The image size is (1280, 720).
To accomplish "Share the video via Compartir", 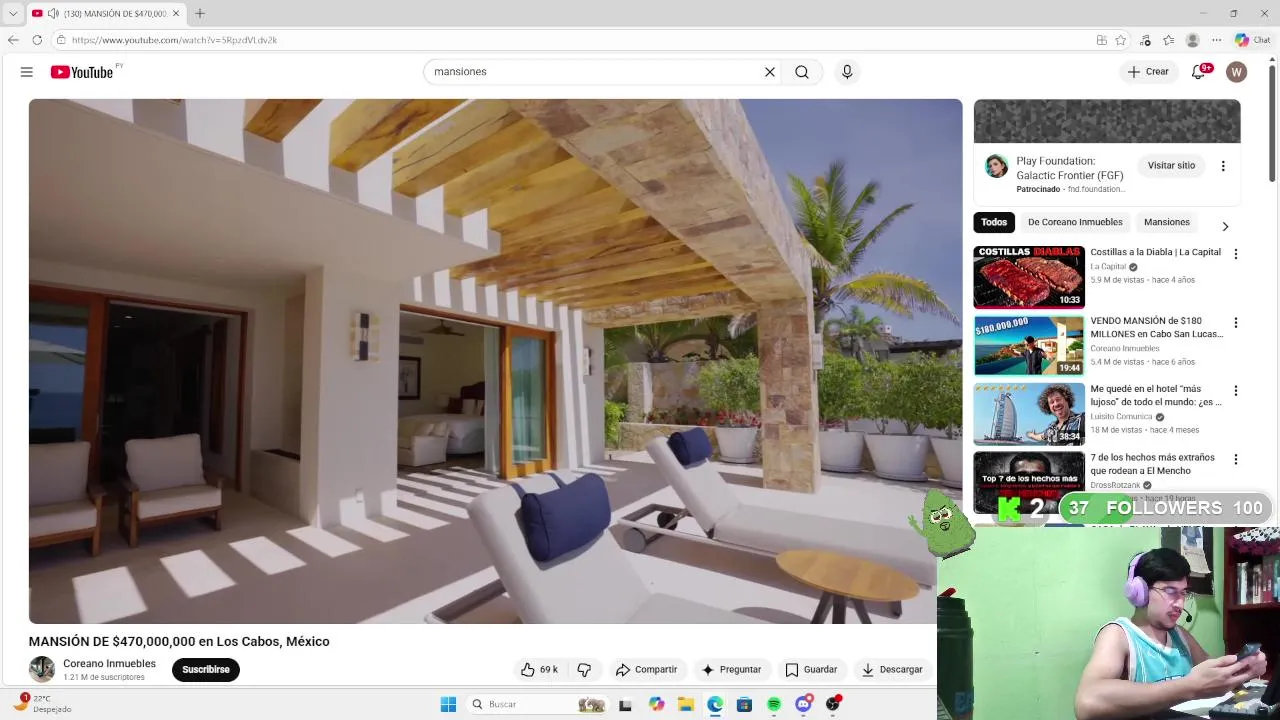I will 646,670.
